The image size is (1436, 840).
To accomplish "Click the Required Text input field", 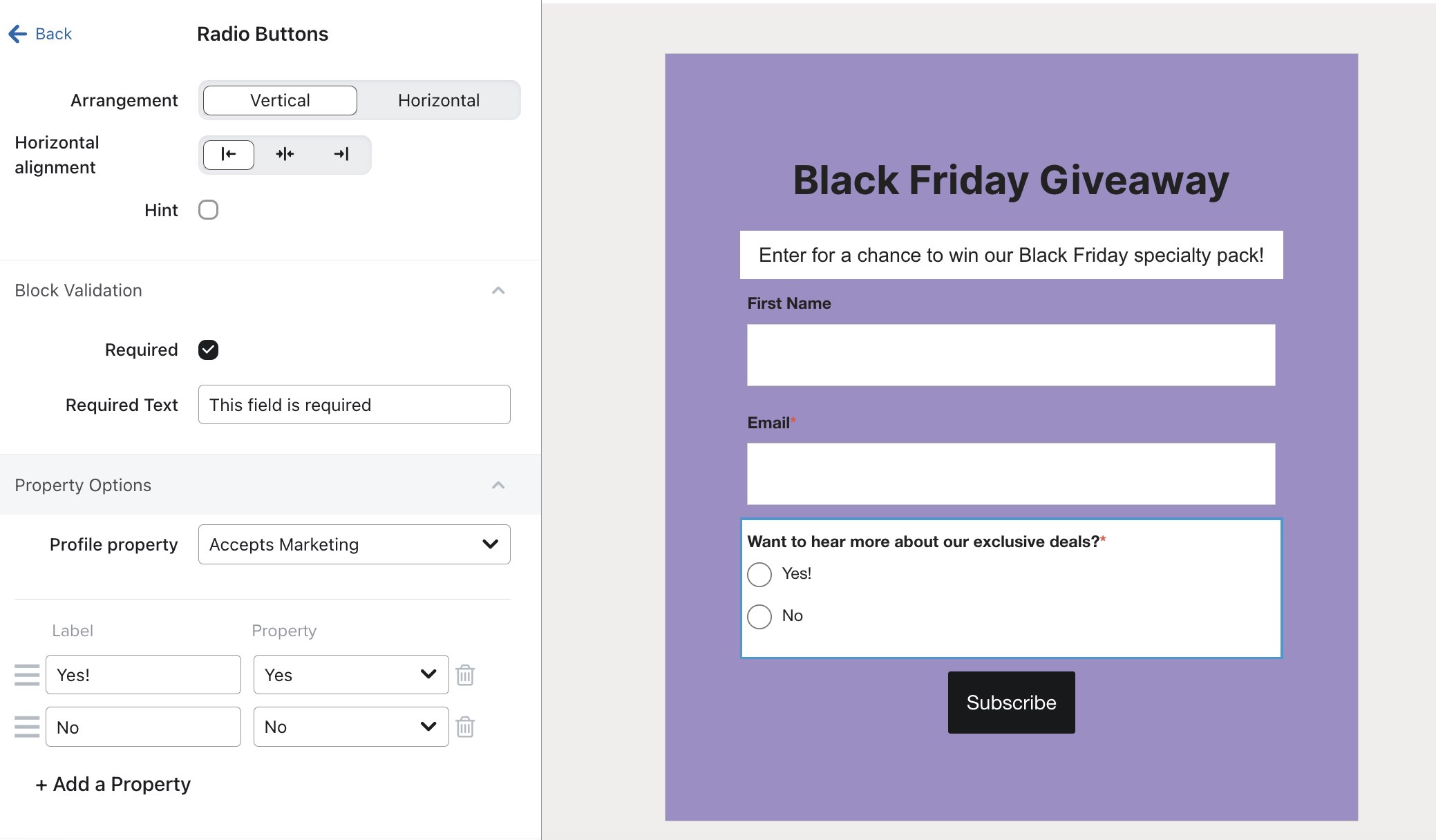I will (x=354, y=405).
